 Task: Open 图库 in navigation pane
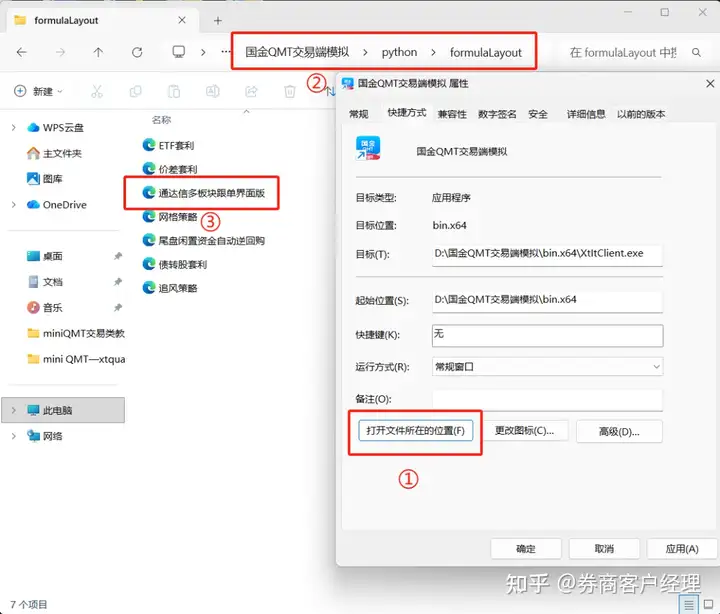(45, 179)
